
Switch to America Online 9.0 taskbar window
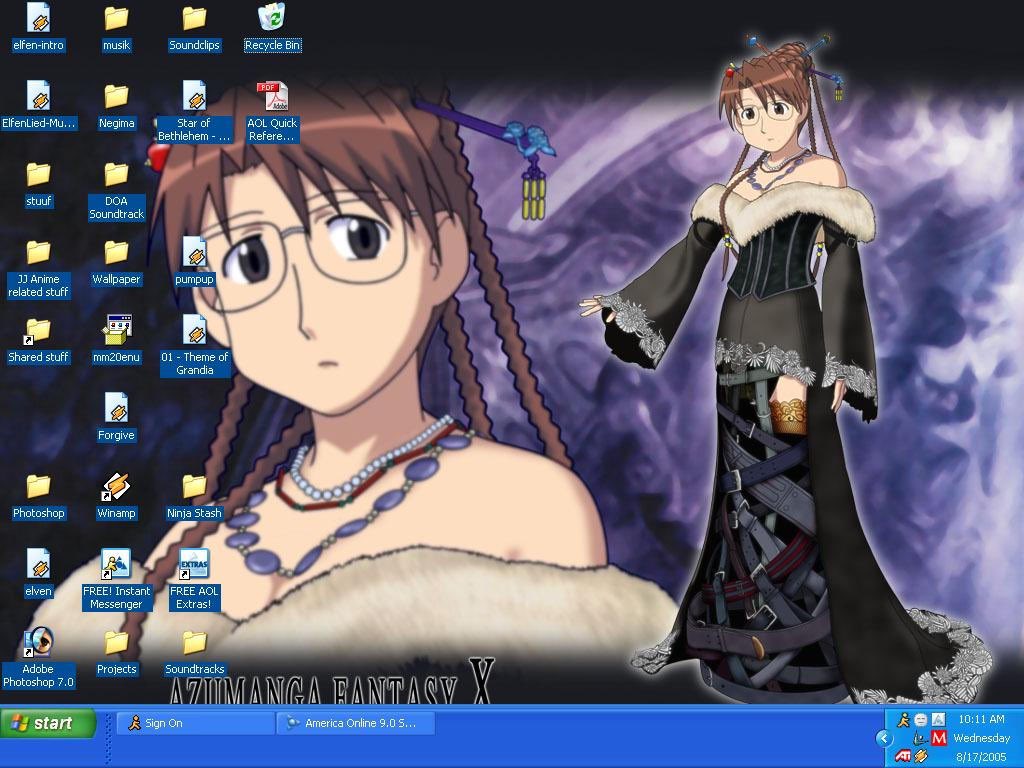(x=356, y=723)
